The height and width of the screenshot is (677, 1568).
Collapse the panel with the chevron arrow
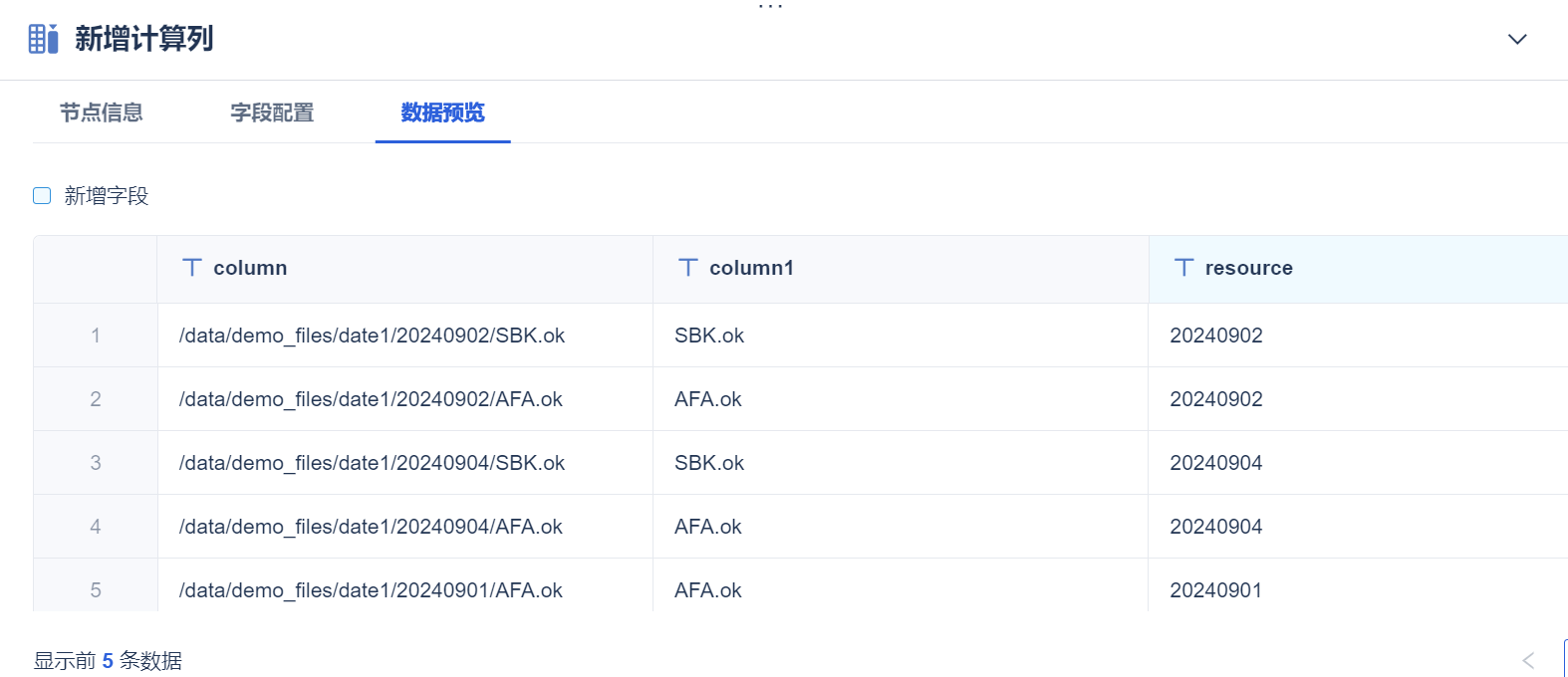[1517, 40]
